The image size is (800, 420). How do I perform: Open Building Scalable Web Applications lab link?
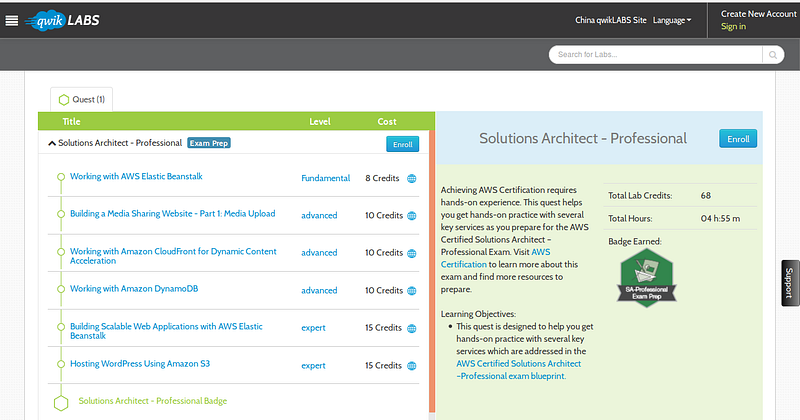[x=166, y=331]
